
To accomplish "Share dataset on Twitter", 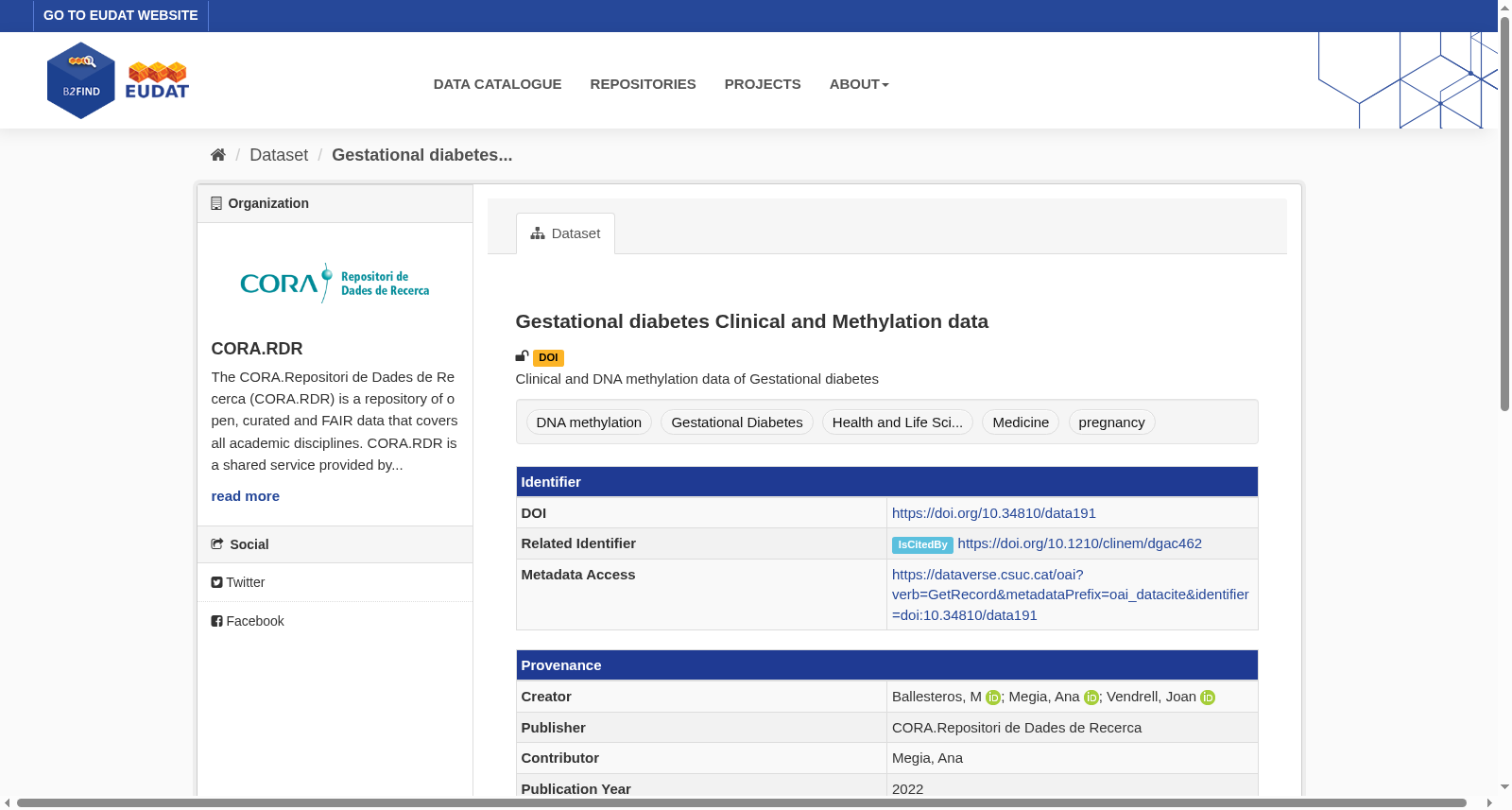I will [238, 582].
